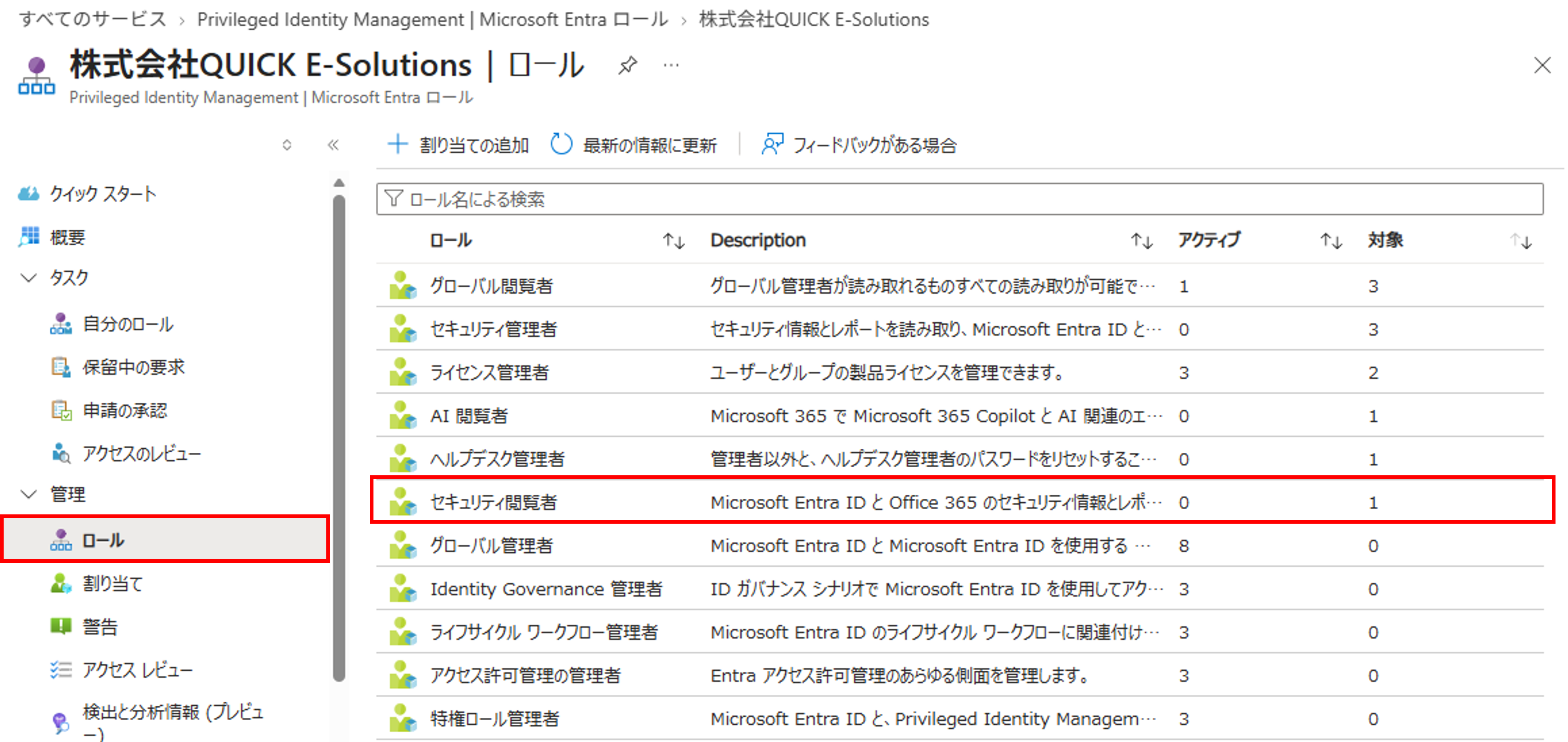The width and height of the screenshot is (1568, 742).
Task: Click the role icon for 特権ロール管理者
Action: coord(403,718)
